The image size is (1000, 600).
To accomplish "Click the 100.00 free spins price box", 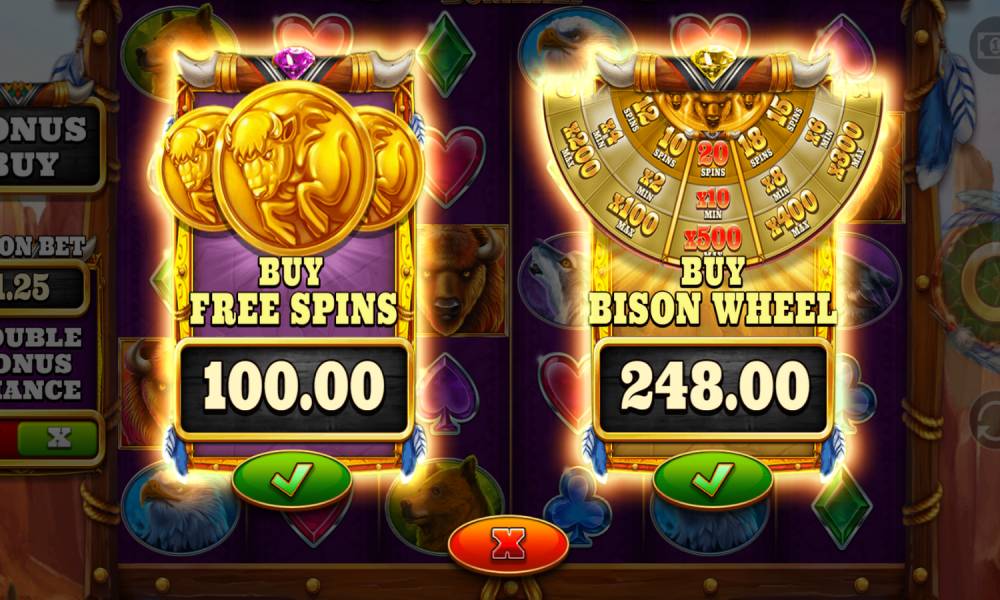I will click(x=294, y=388).
